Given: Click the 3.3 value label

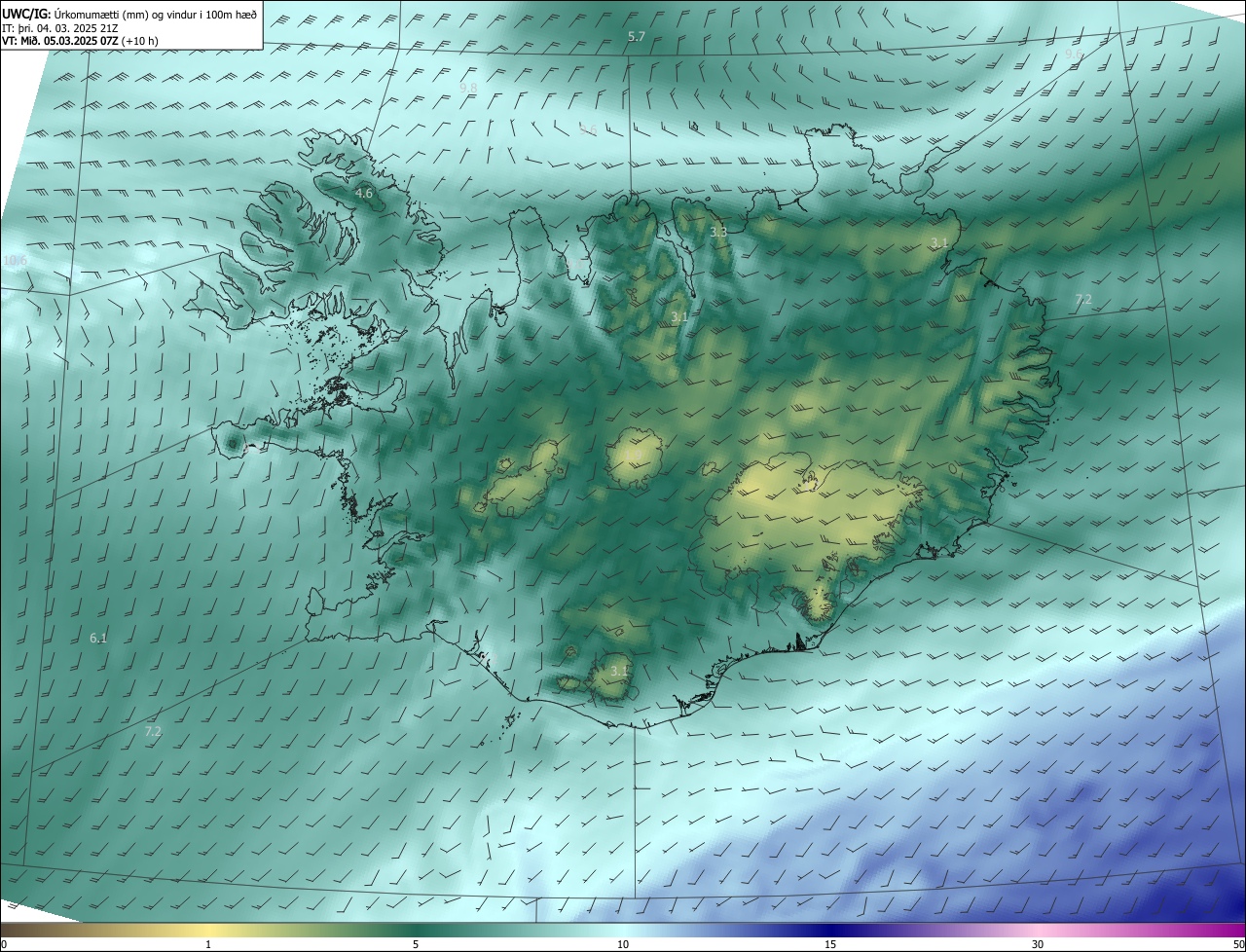Looking at the screenshot, I should click(x=718, y=232).
